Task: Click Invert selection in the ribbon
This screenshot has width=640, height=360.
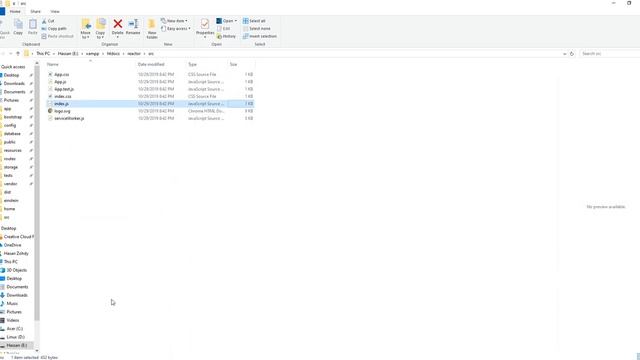Action: pos(260,36)
